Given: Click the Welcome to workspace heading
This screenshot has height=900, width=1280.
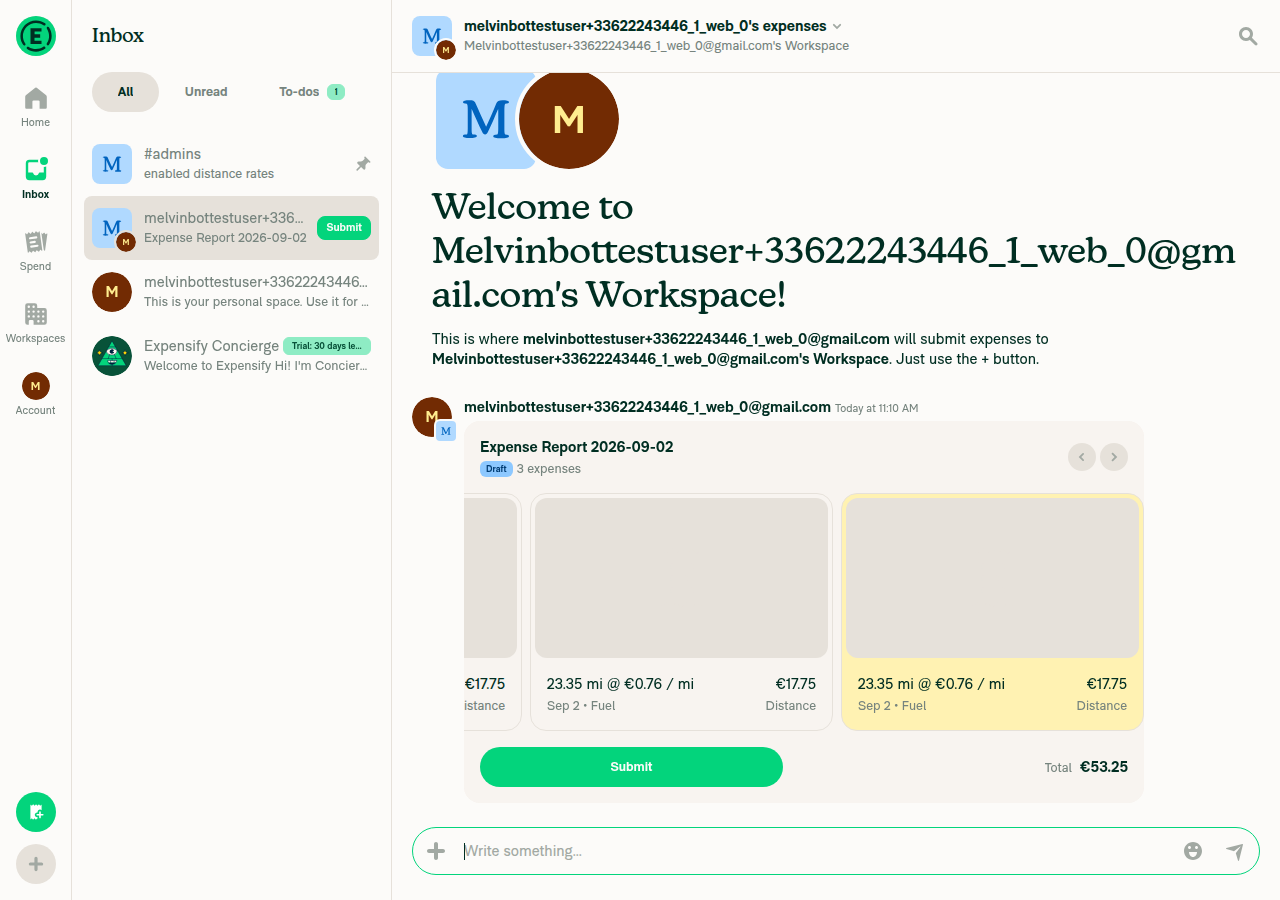Looking at the screenshot, I should 834,251.
